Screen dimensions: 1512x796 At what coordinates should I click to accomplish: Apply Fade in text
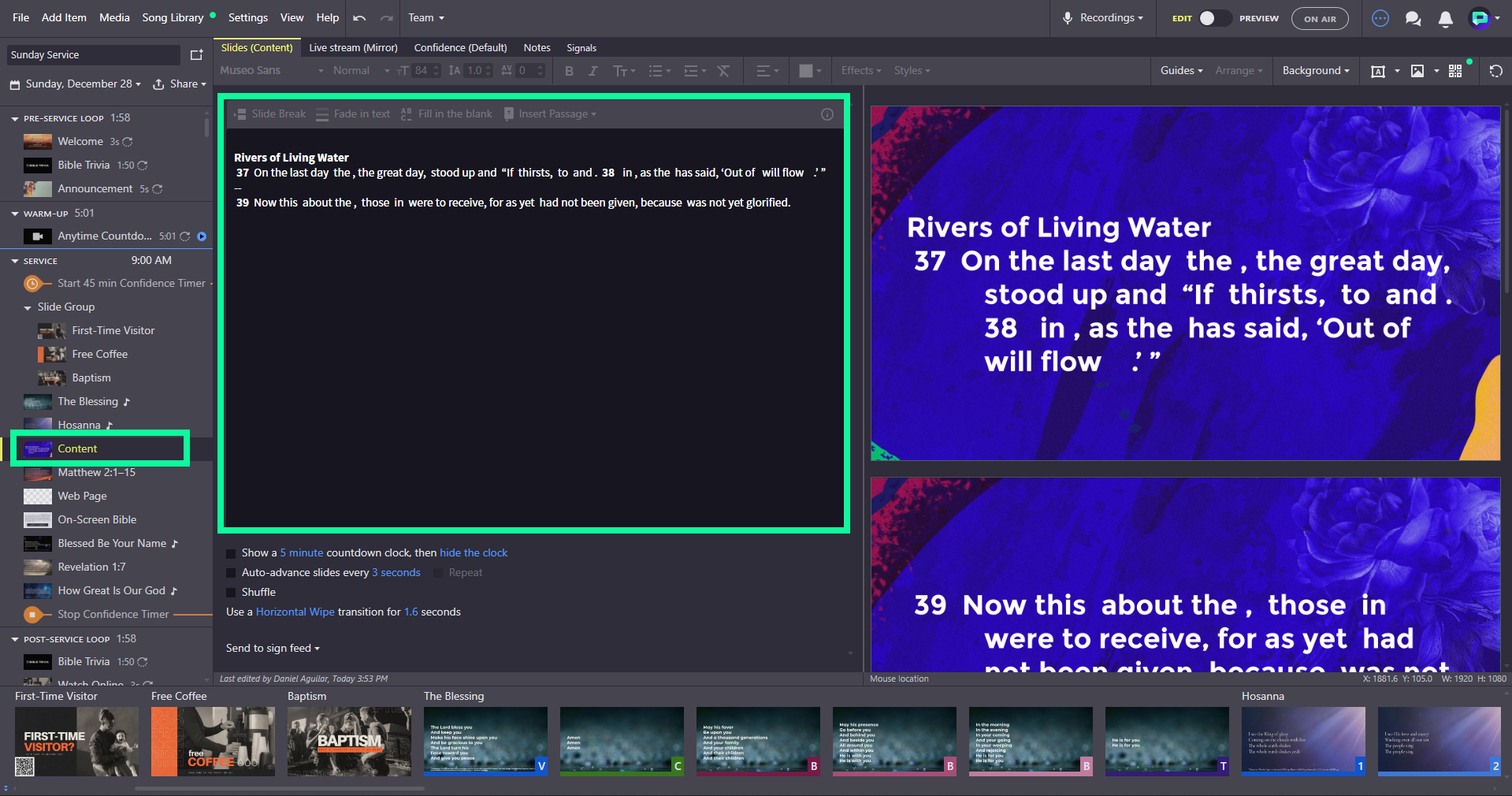pyautogui.click(x=353, y=114)
